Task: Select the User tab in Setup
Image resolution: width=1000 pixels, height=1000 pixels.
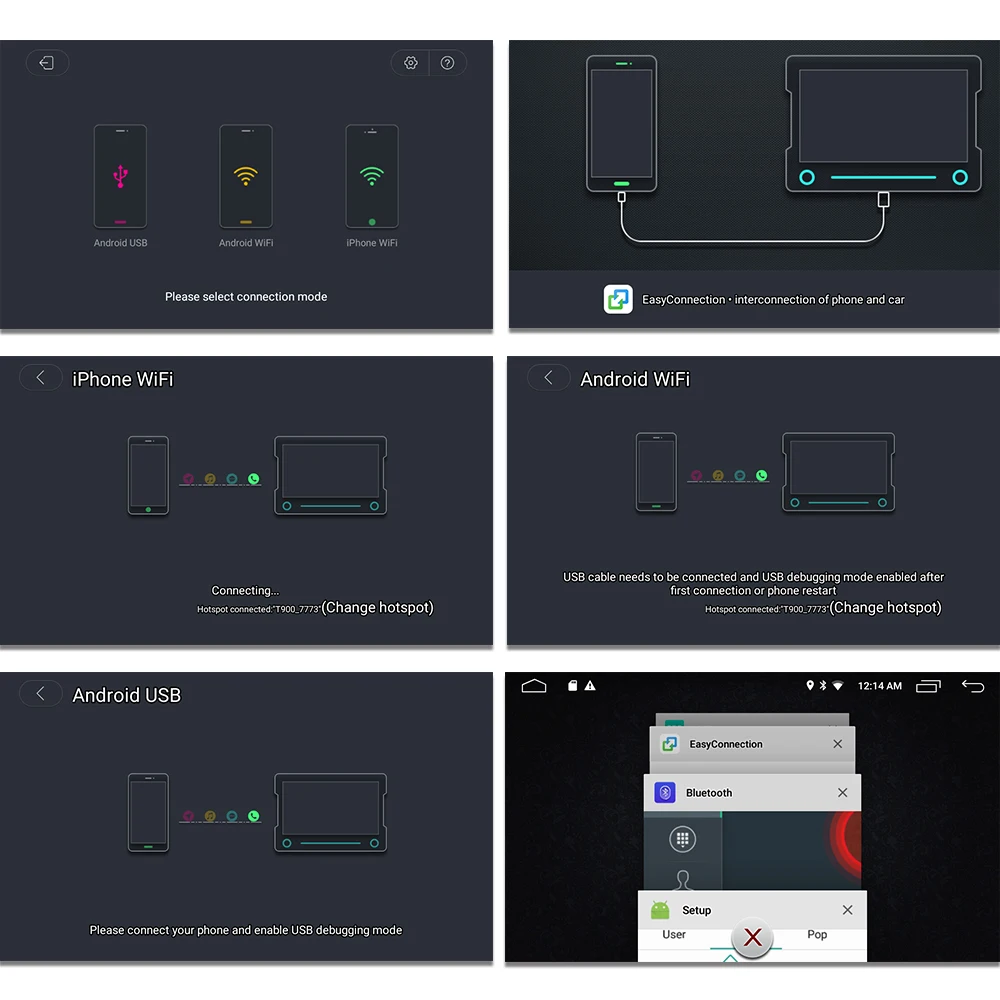Action: pos(673,934)
